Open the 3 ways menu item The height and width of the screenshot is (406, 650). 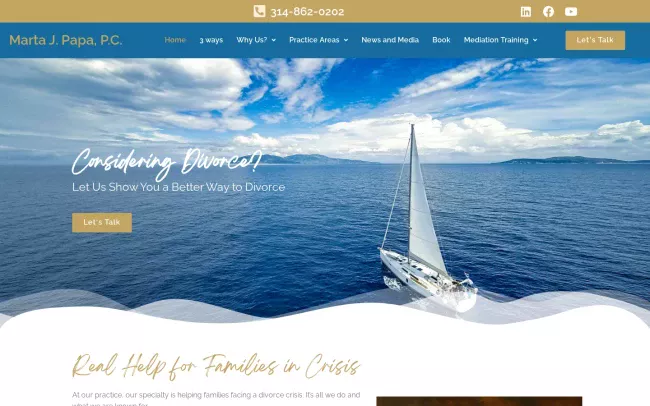pyautogui.click(x=211, y=40)
